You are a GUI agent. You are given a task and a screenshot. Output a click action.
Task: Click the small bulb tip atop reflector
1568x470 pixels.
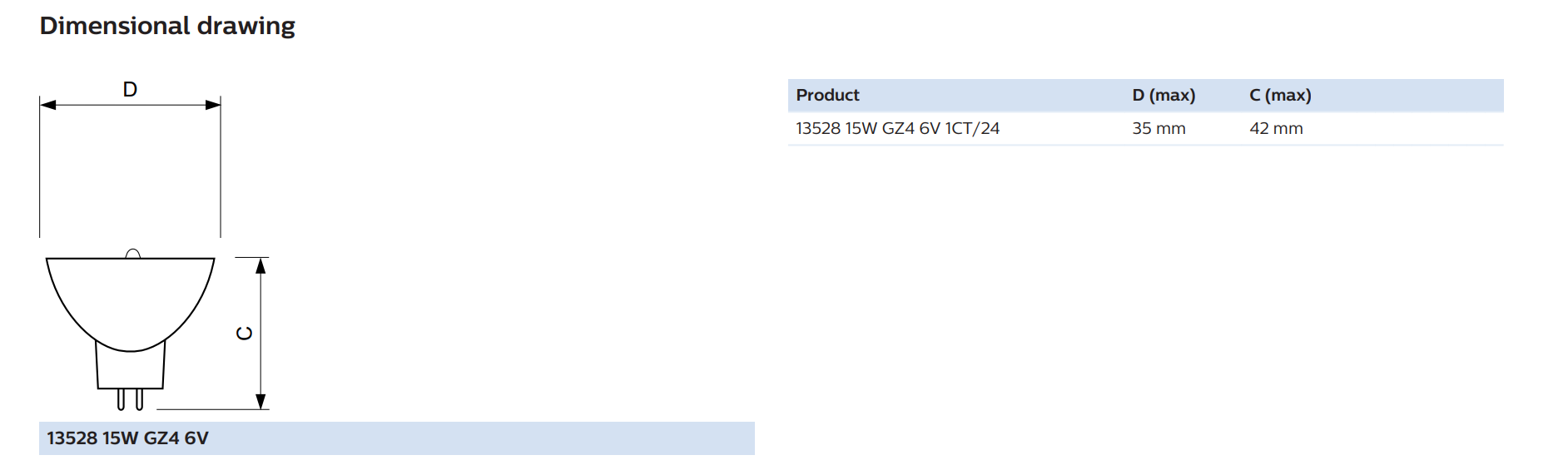point(132,254)
